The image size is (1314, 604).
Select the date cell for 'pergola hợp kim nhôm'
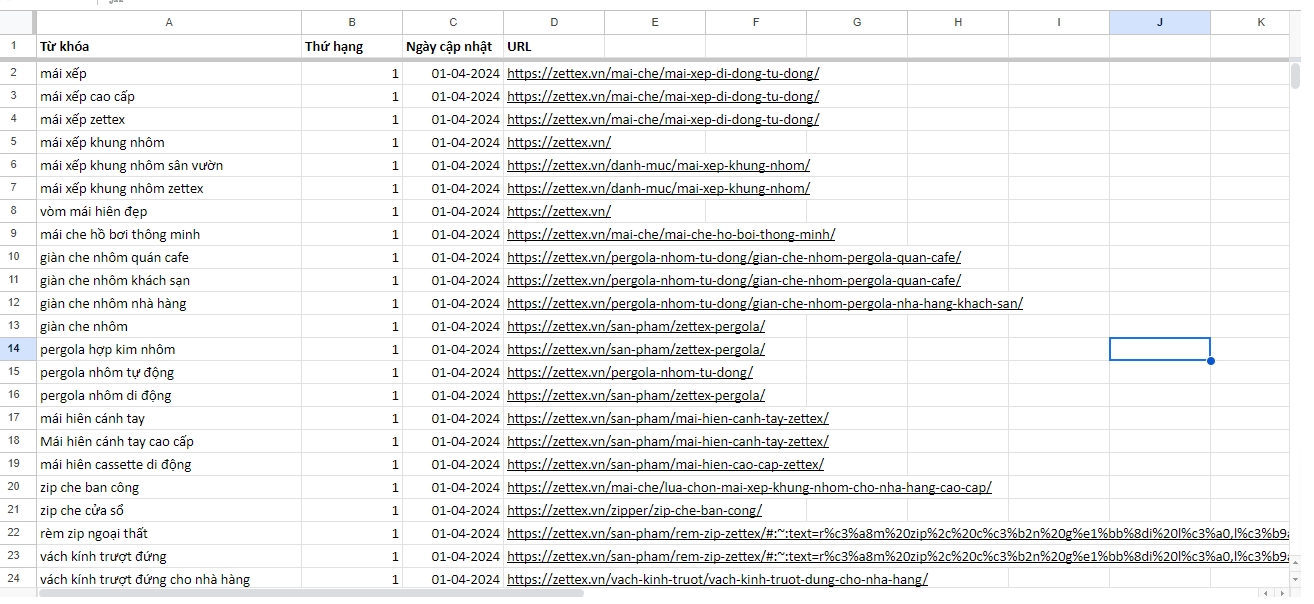tap(453, 349)
